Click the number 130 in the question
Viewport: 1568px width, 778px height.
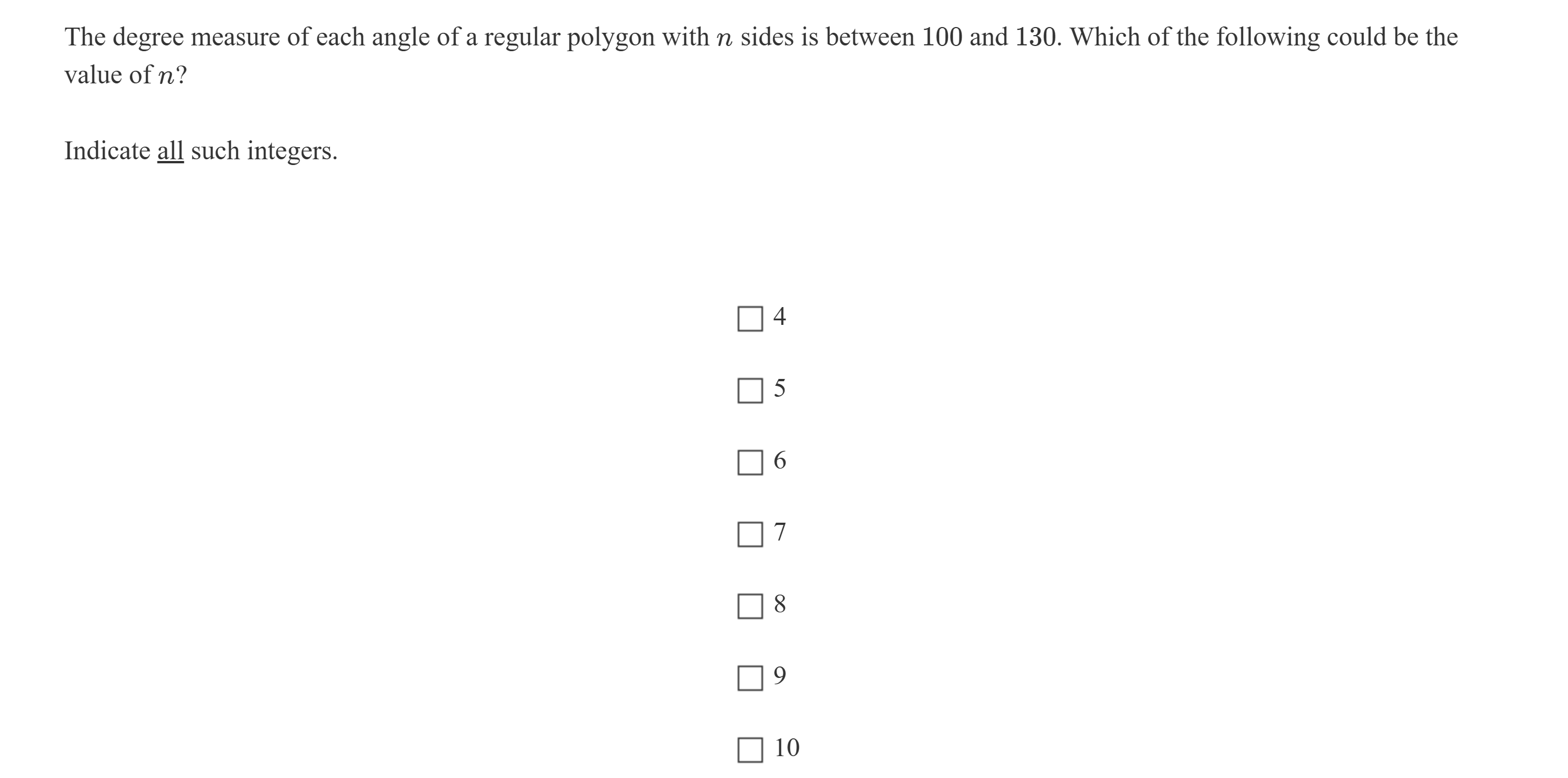(x=1036, y=38)
